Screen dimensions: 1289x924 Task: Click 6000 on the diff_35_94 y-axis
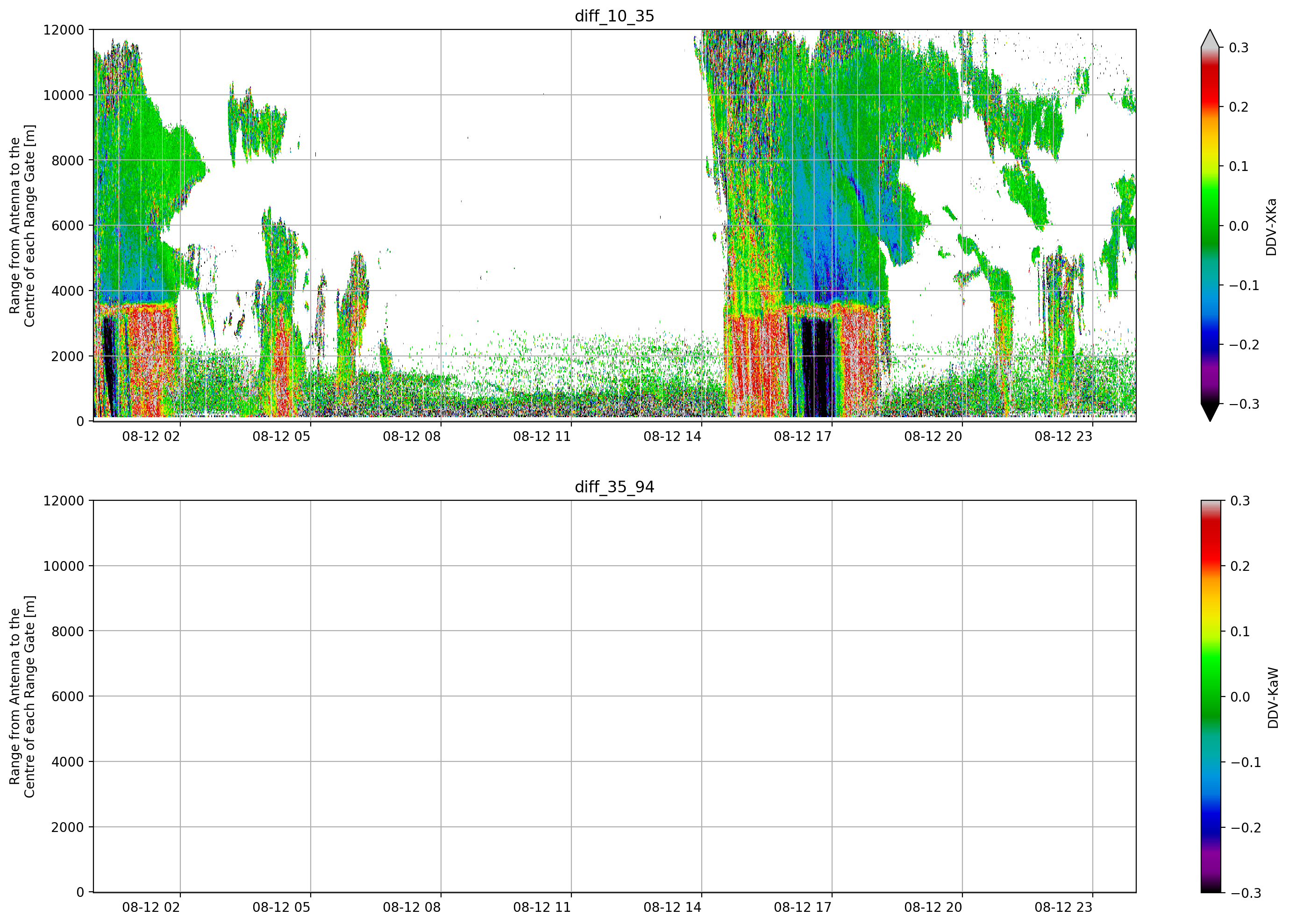point(68,697)
